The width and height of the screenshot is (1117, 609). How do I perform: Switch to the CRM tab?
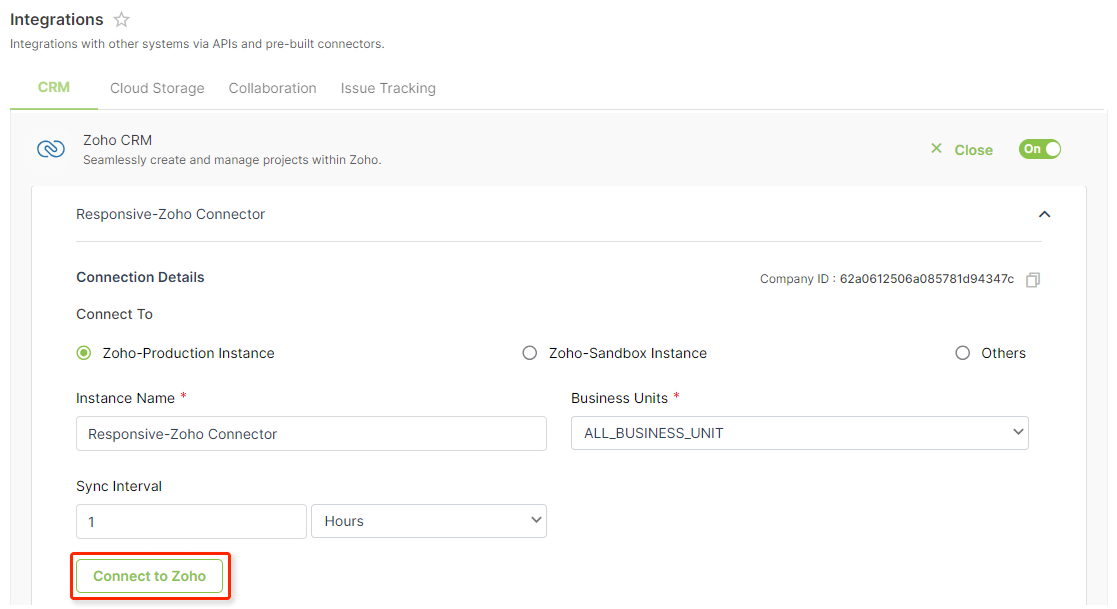pyautogui.click(x=54, y=88)
